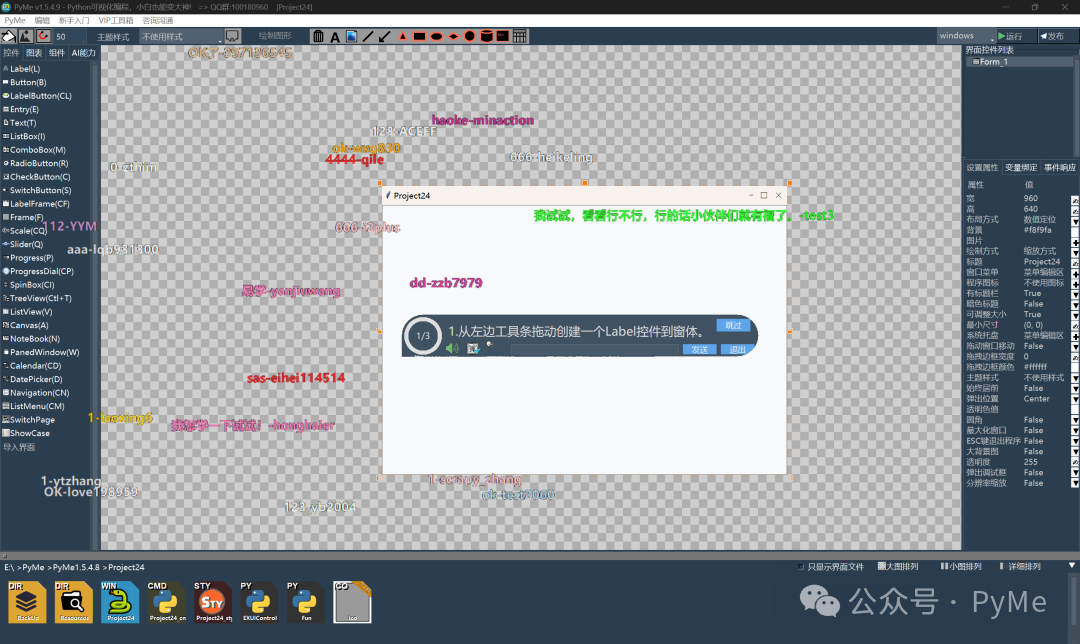Open the Project24_sty style file
Image resolution: width=1080 pixels, height=644 pixels.
214,602
